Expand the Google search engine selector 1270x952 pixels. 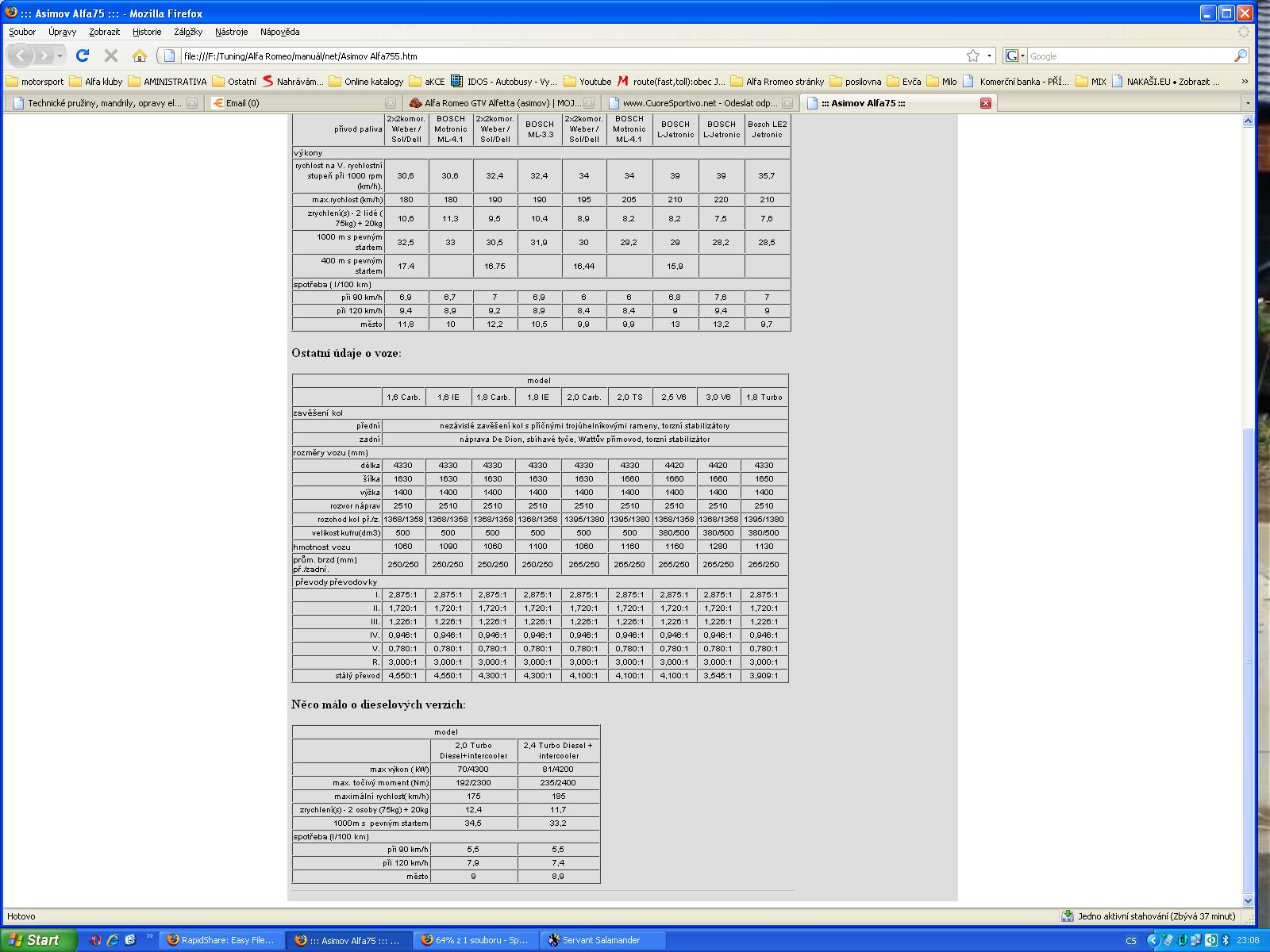tap(1015, 56)
